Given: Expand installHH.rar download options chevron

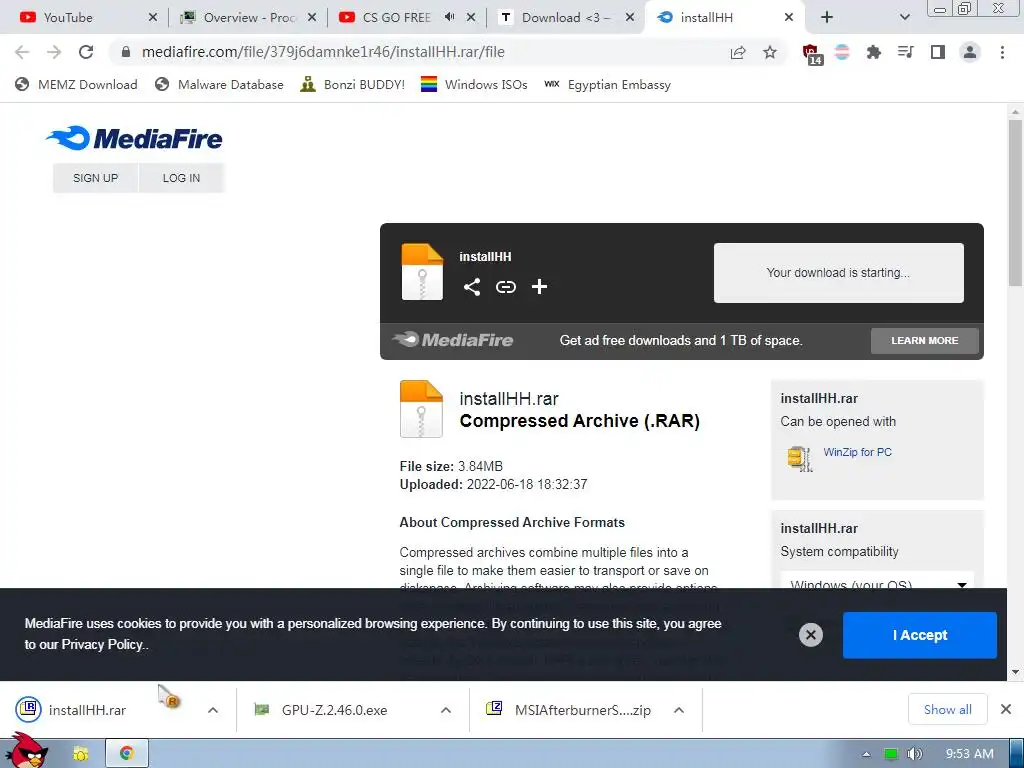Looking at the screenshot, I should tap(213, 710).
